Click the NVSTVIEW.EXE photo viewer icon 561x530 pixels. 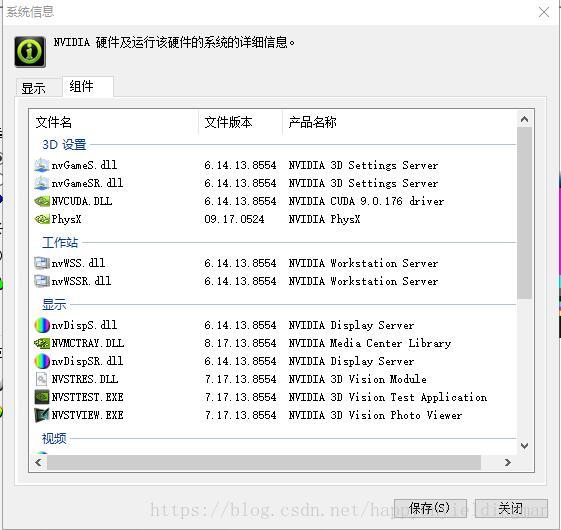(x=42, y=415)
